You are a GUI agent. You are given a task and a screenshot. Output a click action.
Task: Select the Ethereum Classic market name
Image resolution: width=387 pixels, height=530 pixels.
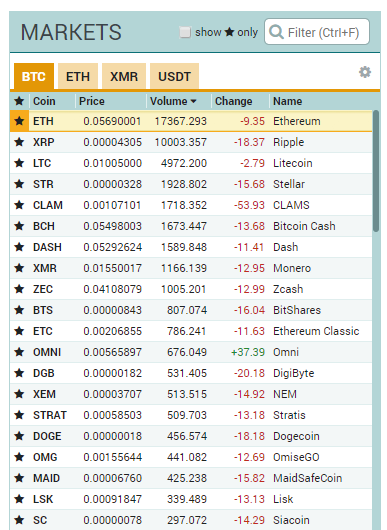click(x=316, y=331)
